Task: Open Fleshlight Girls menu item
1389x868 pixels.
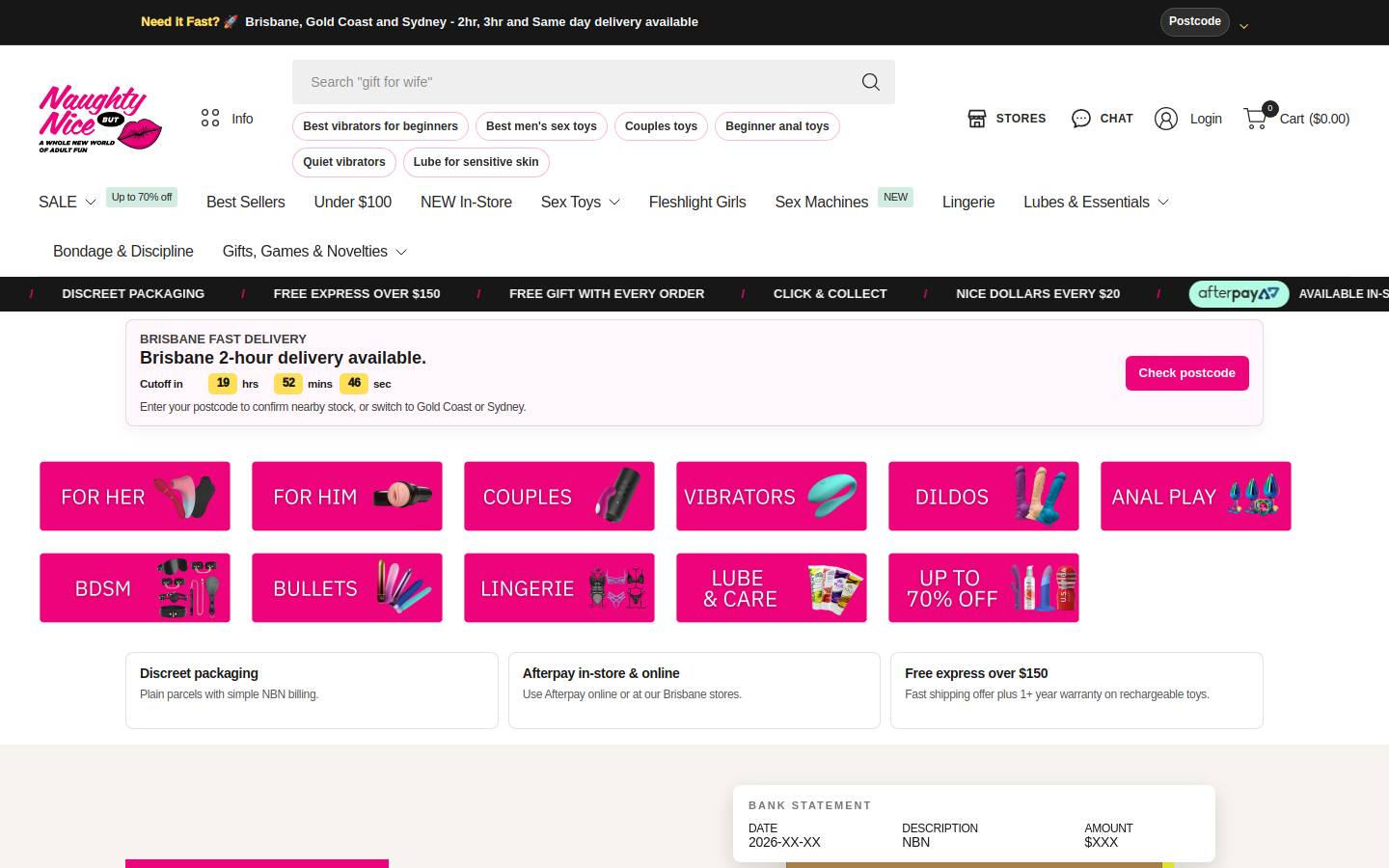Action: [x=697, y=202]
